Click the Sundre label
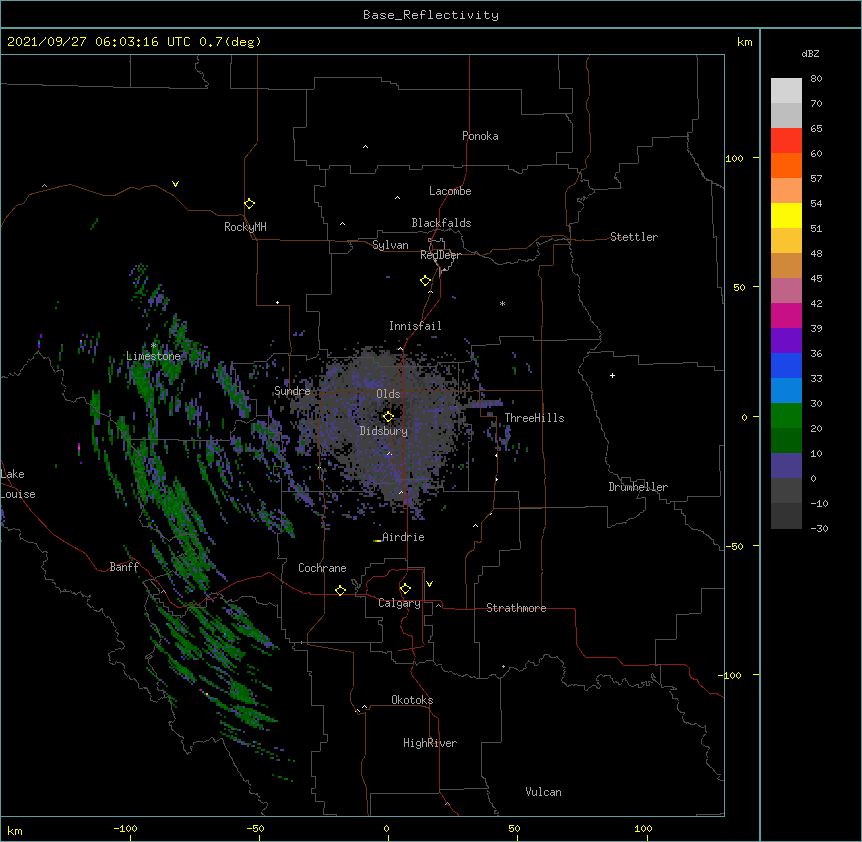 292,391
